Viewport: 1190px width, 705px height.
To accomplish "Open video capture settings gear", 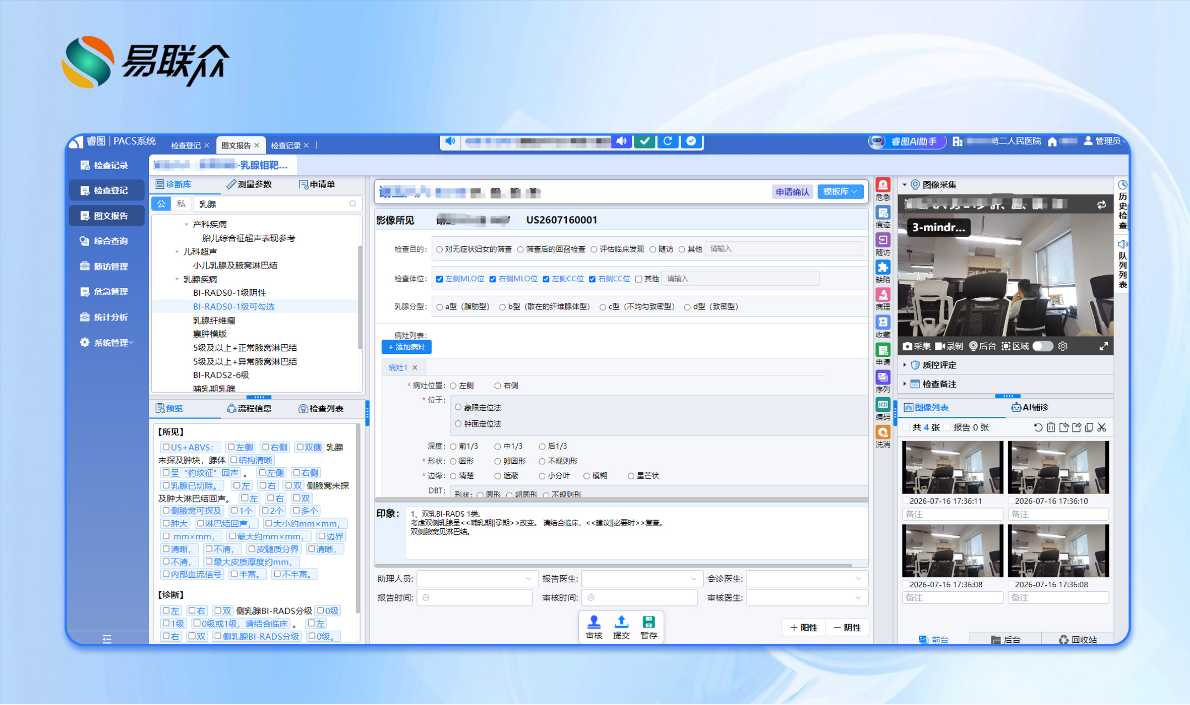I will 1062,346.
